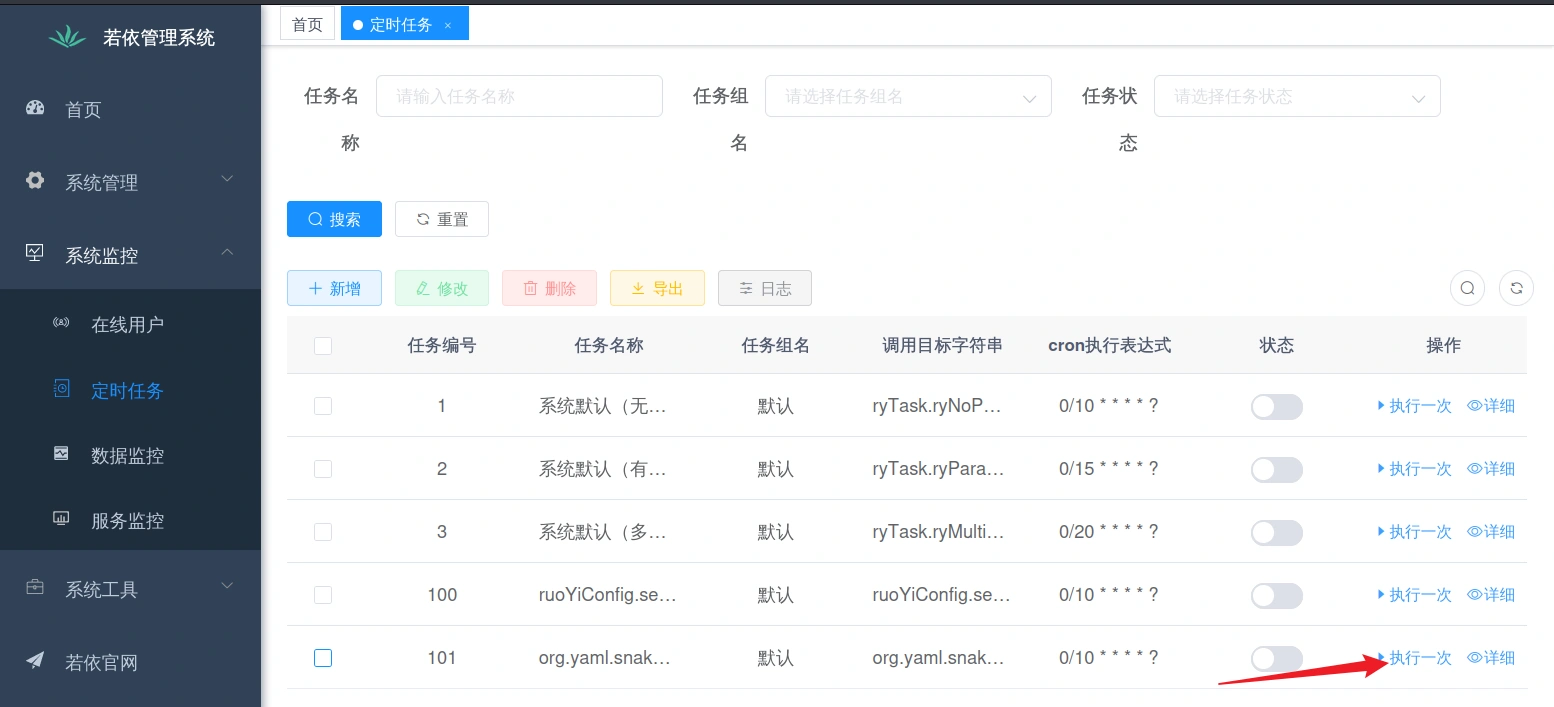This screenshot has height=707, width=1554.
Task: Switch to the 首页 tab
Action: pyautogui.click(x=307, y=25)
